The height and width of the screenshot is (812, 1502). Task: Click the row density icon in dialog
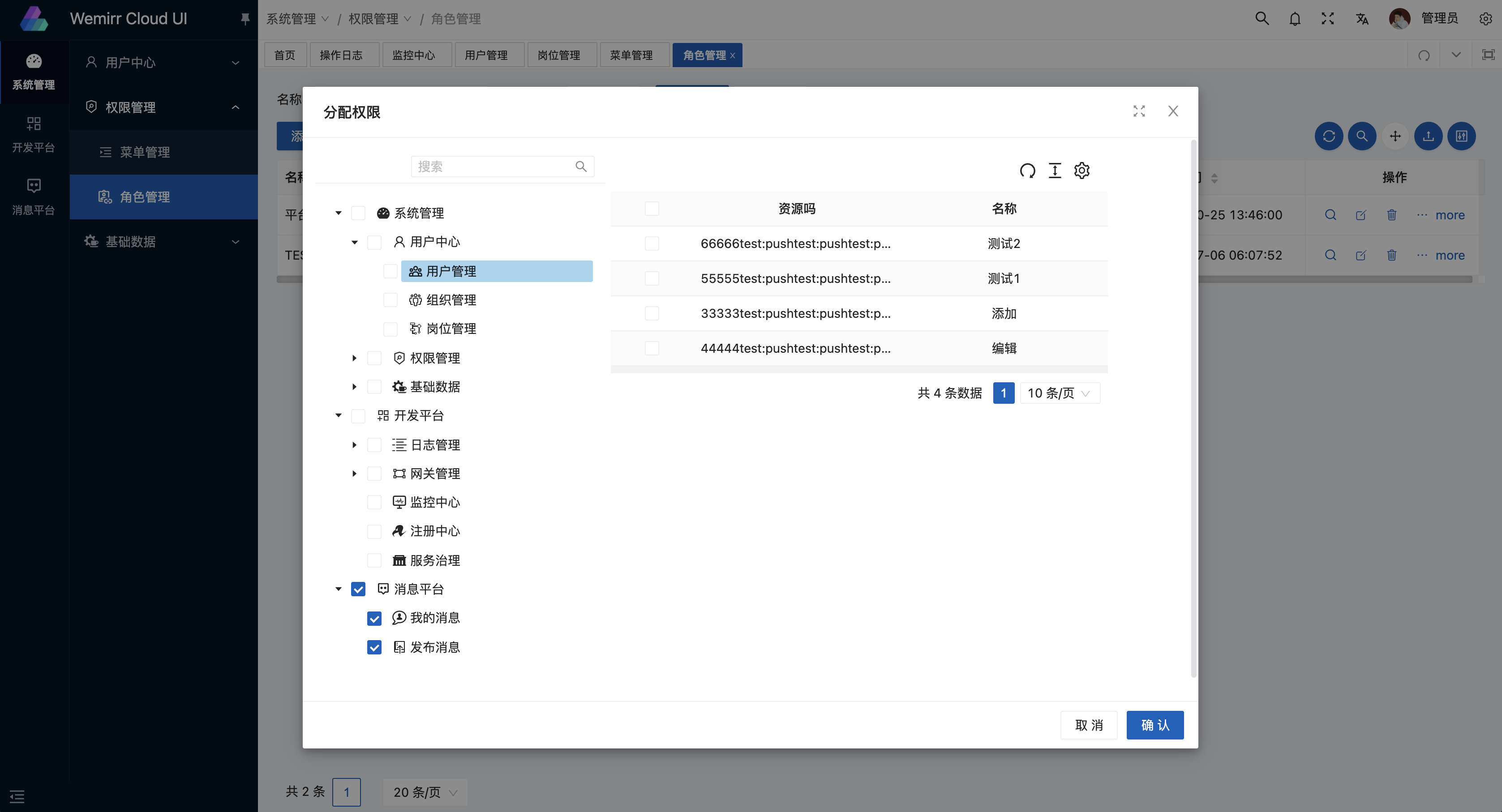click(x=1055, y=170)
